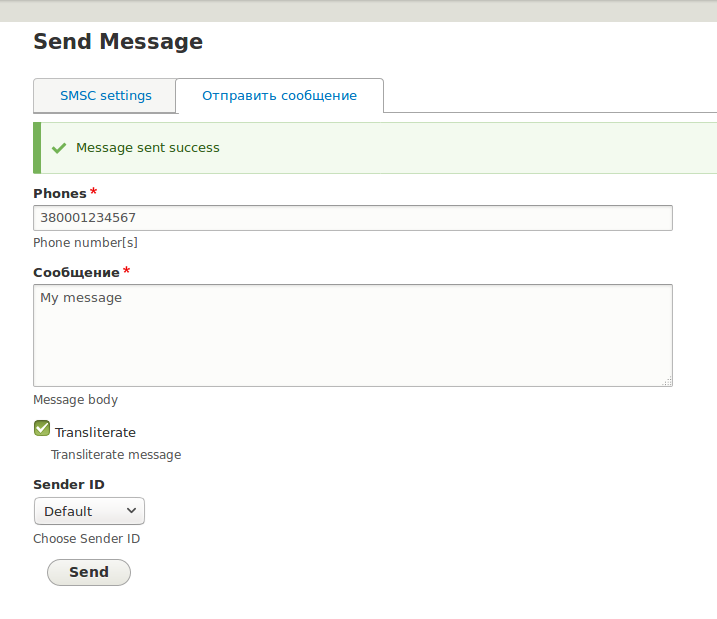Click the "Choose Sender ID" help text
The height and width of the screenshot is (619, 717).
click(x=86, y=539)
